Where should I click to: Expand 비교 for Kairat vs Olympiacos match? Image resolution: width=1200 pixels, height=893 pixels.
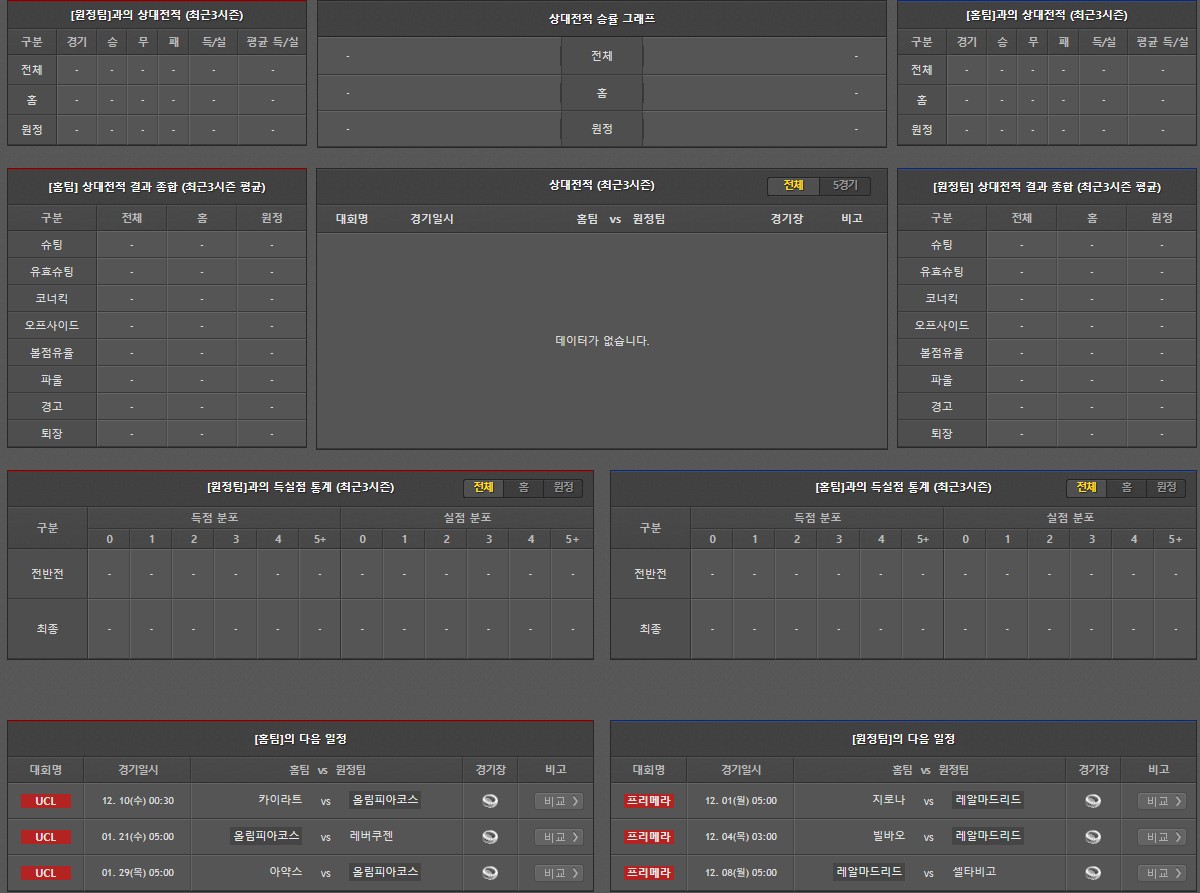click(558, 801)
